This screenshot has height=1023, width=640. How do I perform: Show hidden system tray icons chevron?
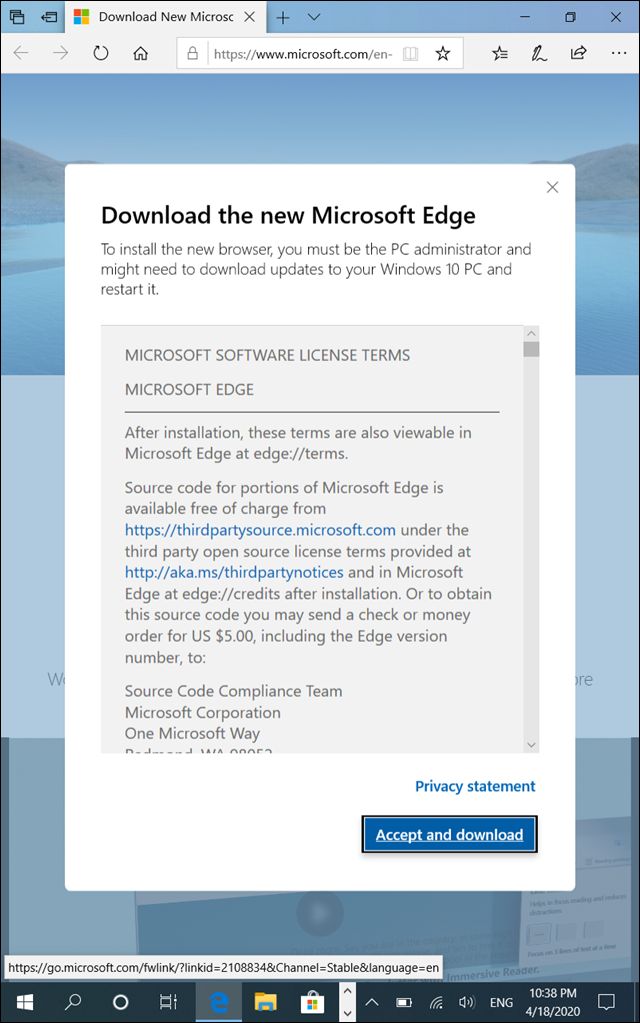click(x=371, y=1002)
